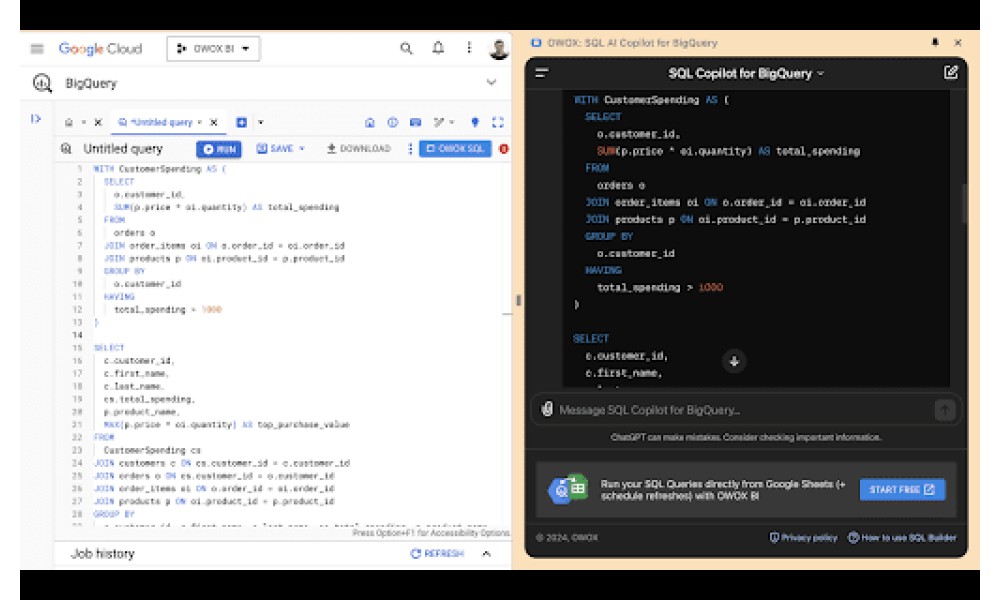This screenshot has width=1000, height=600.
Task: Open the three-dot more options in the query toolbar
Action: pyautogui.click(x=410, y=149)
